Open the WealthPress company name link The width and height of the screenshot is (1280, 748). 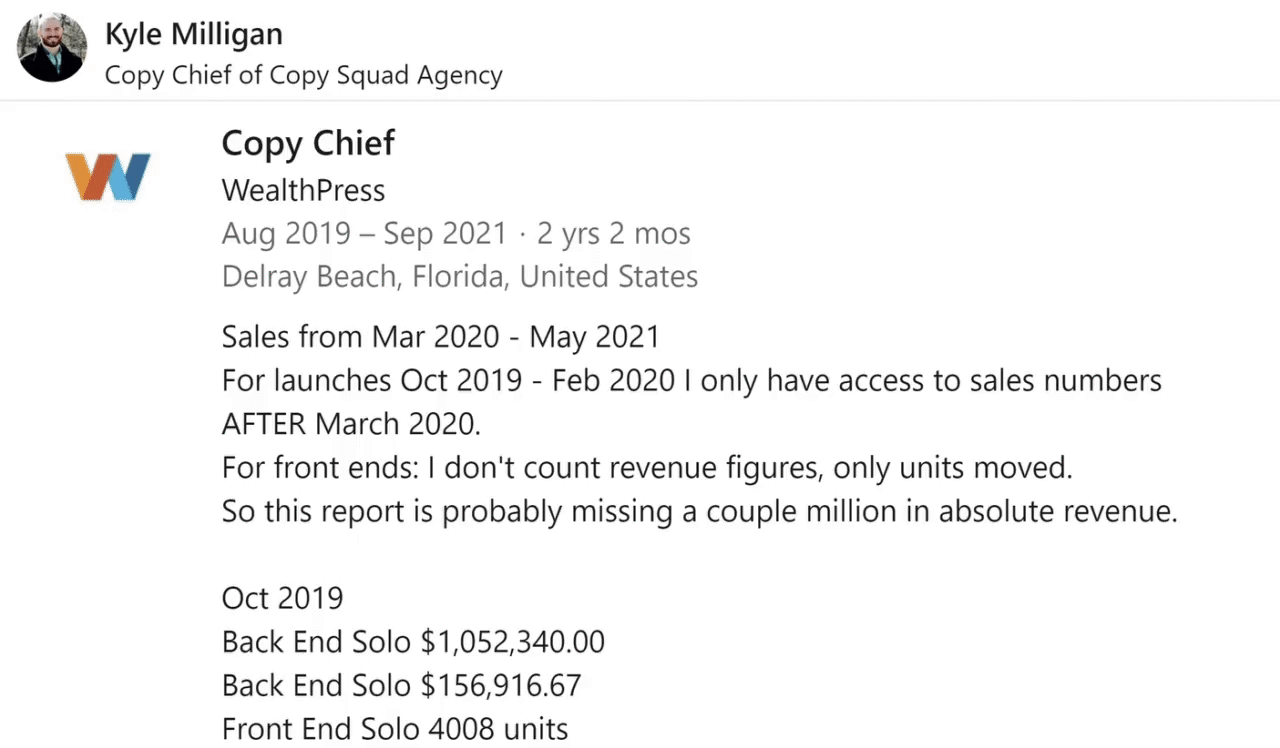coord(303,190)
